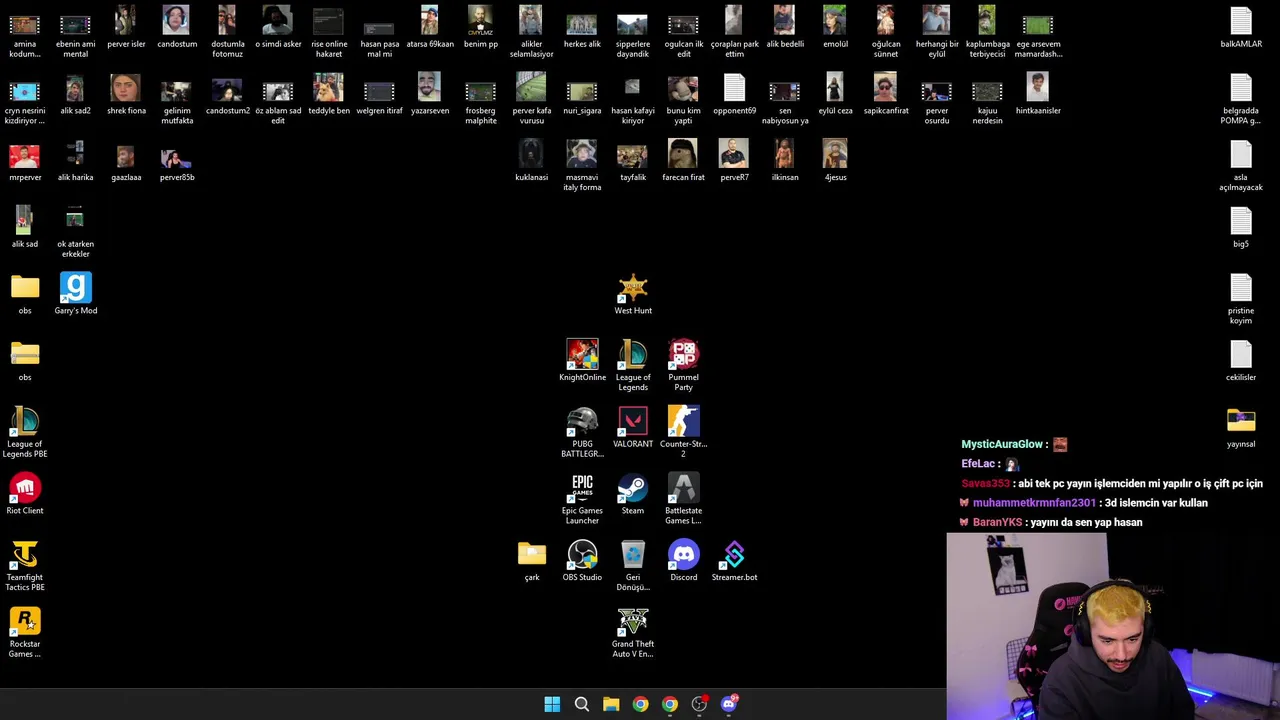Select the sapikcanfirat image file

click(x=886, y=95)
